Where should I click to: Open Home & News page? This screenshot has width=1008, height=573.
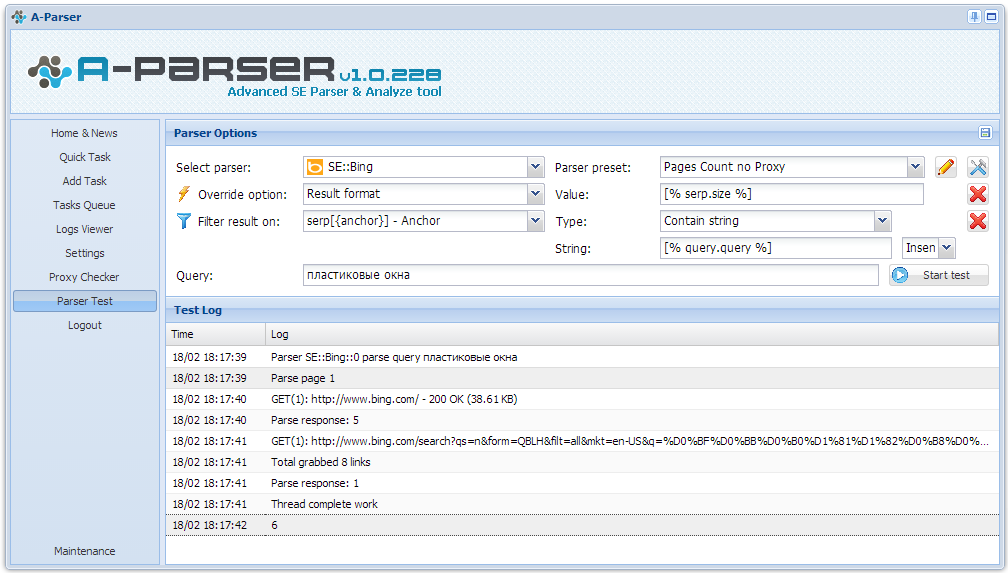click(x=84, y=133)
